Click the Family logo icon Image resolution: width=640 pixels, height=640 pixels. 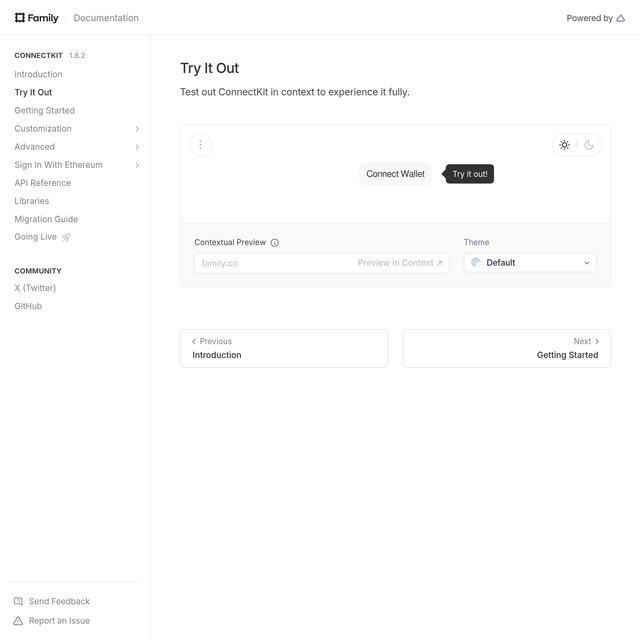point(20,18)
